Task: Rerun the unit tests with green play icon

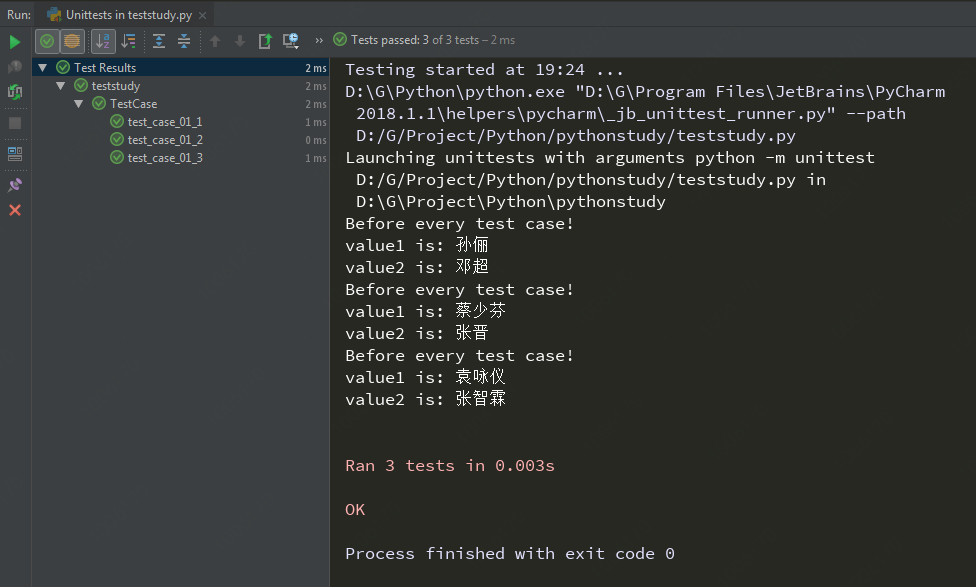Action: pos(15,42)
